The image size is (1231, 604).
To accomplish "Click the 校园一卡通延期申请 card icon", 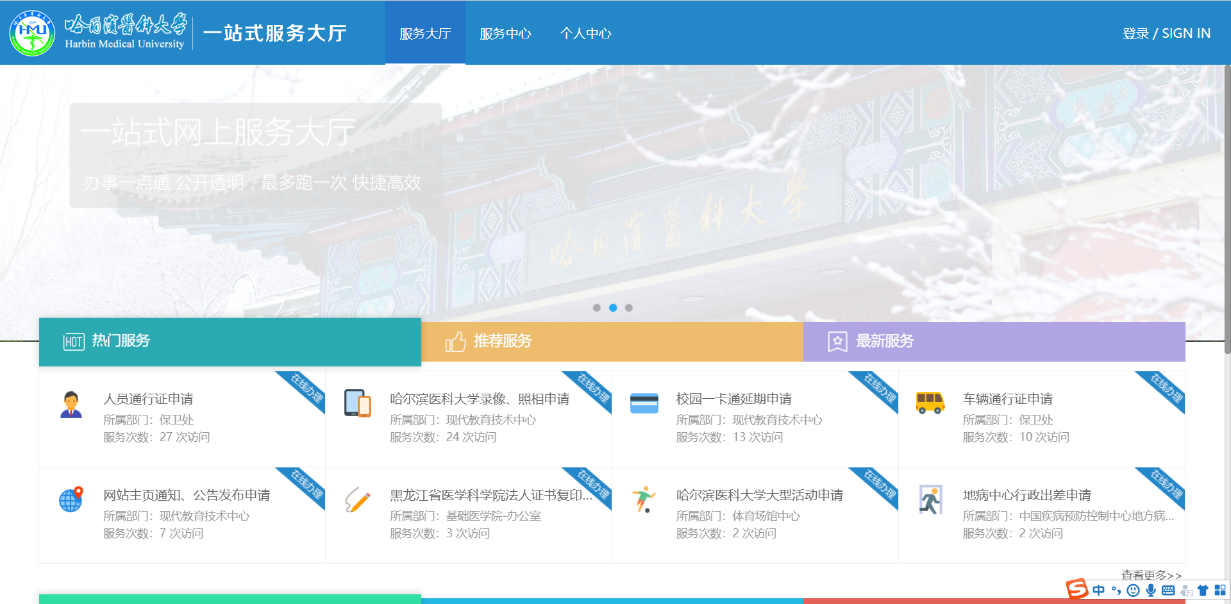I will (644, 403).
